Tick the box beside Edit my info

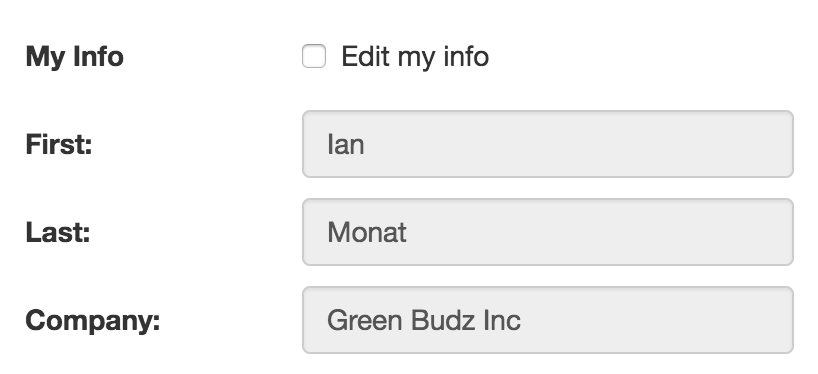314,56
